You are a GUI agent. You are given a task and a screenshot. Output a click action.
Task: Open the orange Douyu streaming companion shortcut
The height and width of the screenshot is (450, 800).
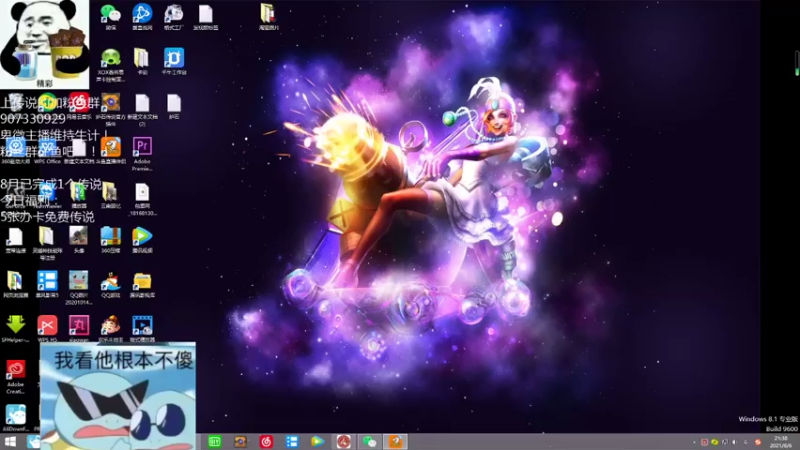110,151
